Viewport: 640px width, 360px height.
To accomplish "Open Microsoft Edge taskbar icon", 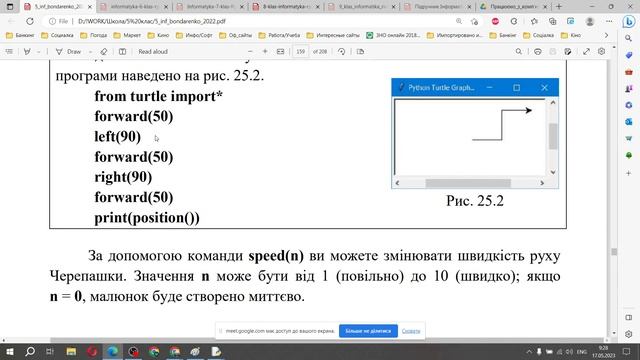I will 113,351.
